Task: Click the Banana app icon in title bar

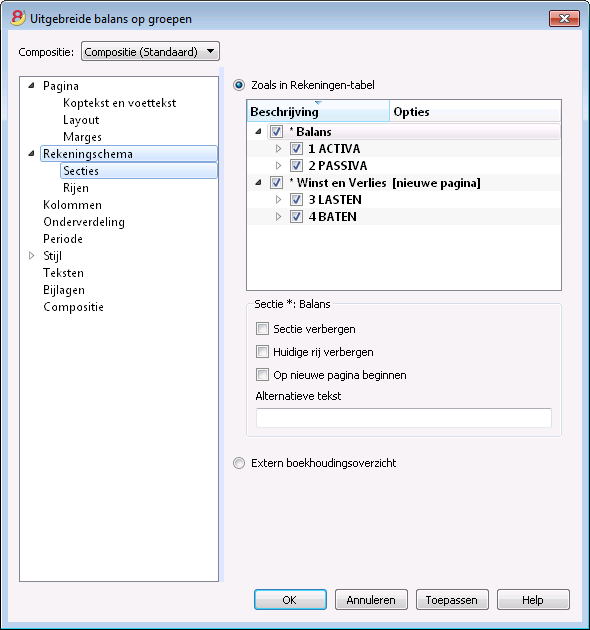Action: tap(18, 18)
